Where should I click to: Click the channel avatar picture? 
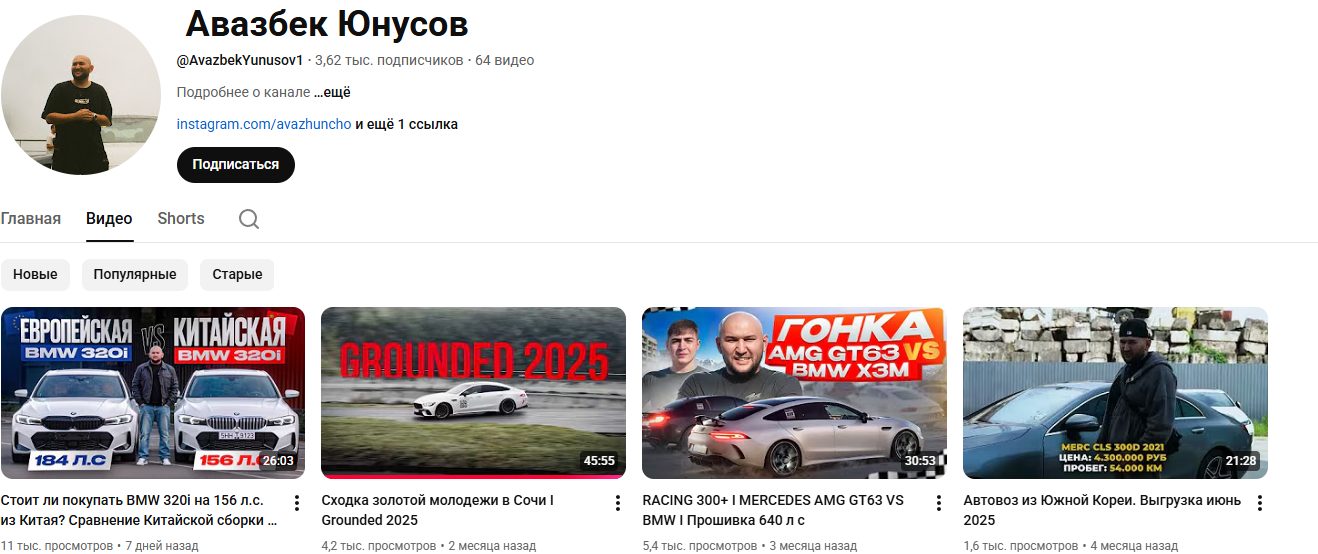(x=81, y=95)
